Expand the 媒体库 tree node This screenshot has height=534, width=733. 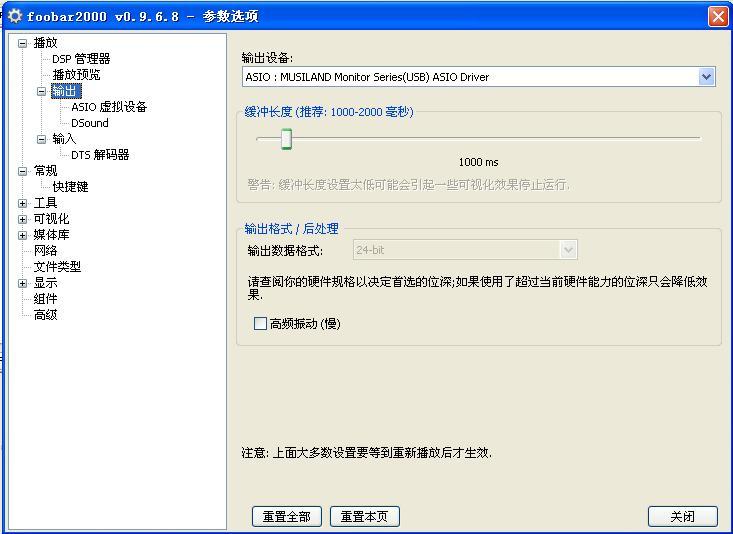point(22,235)
